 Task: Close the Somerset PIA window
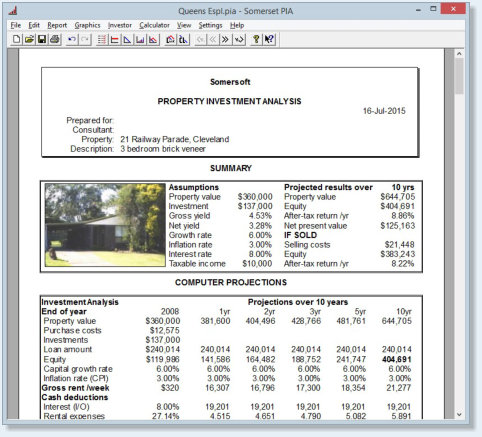[x=453, y=9]
